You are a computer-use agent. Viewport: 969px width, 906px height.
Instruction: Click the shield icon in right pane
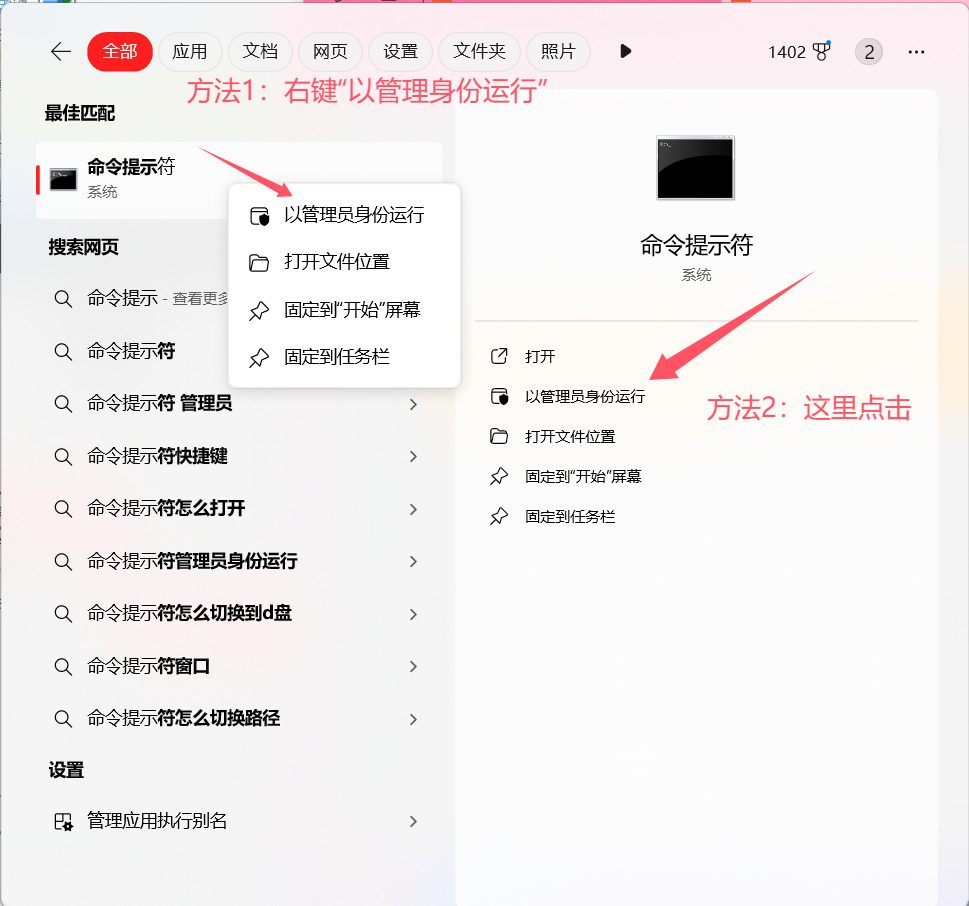(499, 397)
